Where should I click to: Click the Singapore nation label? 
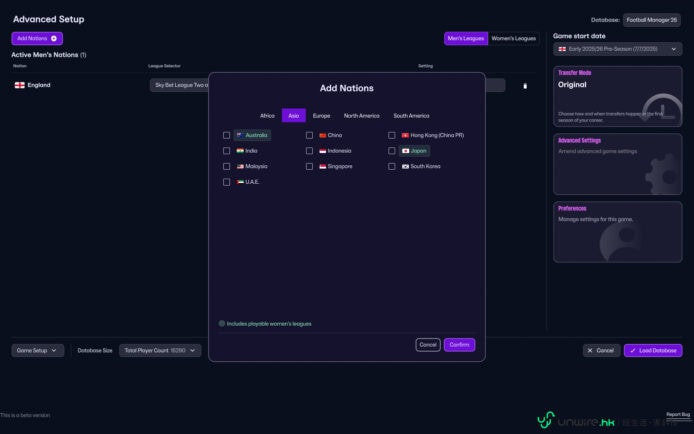[x=340, y=166]
